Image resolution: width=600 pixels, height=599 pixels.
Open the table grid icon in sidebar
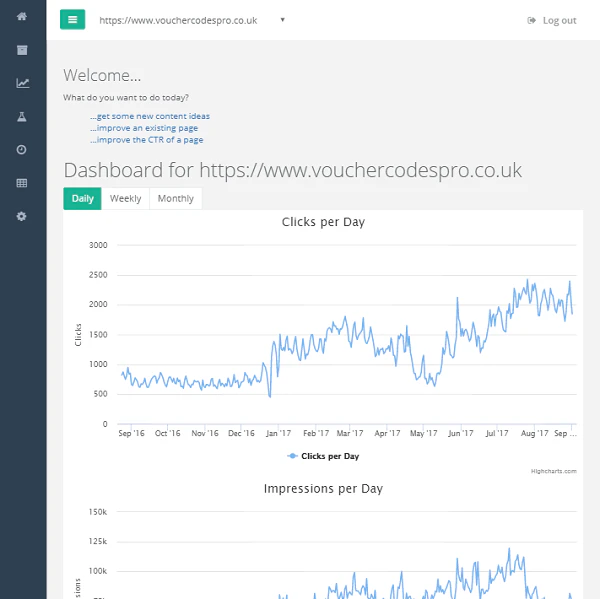coord(22,183)
